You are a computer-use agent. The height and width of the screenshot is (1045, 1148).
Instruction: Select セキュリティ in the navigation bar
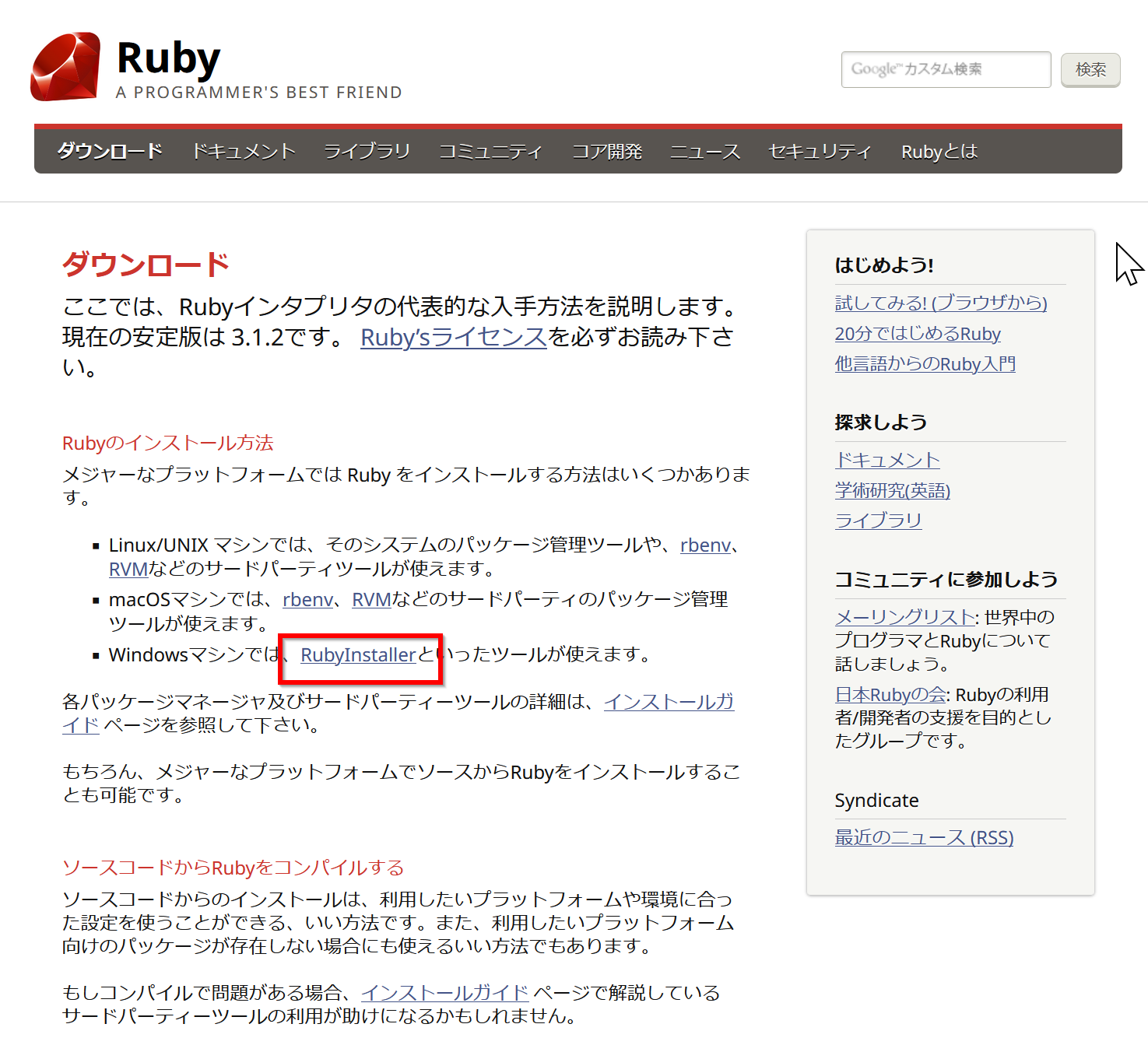820,151
